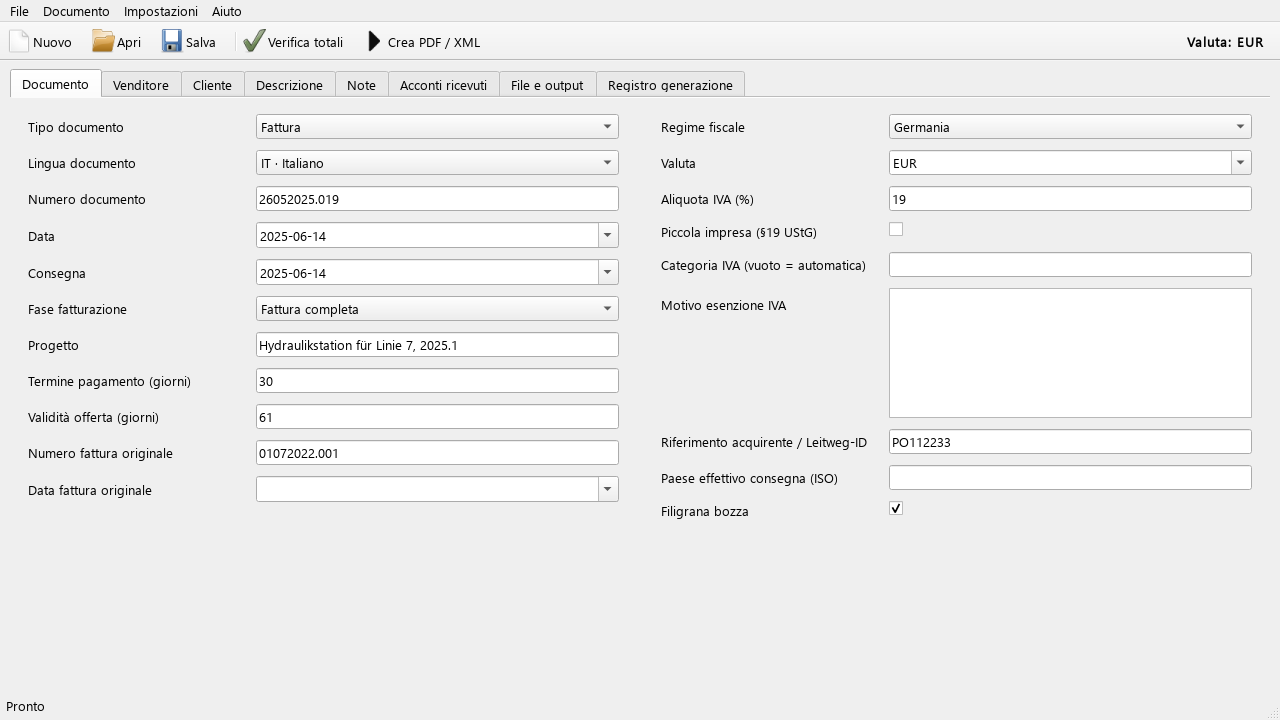
Task: Click the Riferimento acquirente / Leitweg-ID field
Action: point(1070,442)
